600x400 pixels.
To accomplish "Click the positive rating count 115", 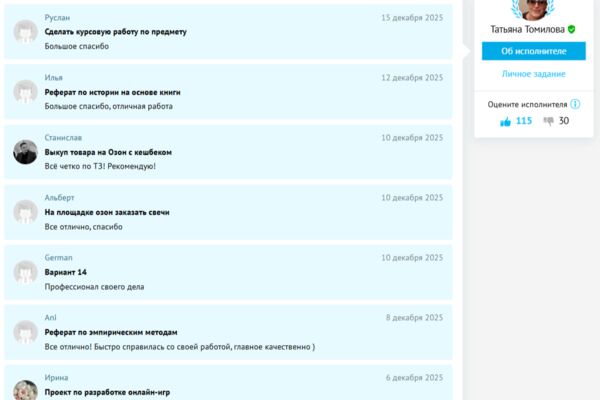I will (524, 121).
